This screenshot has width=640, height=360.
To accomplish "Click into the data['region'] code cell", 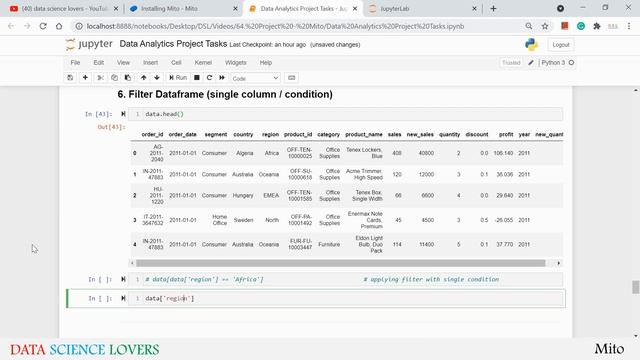I will click(345, 298).
